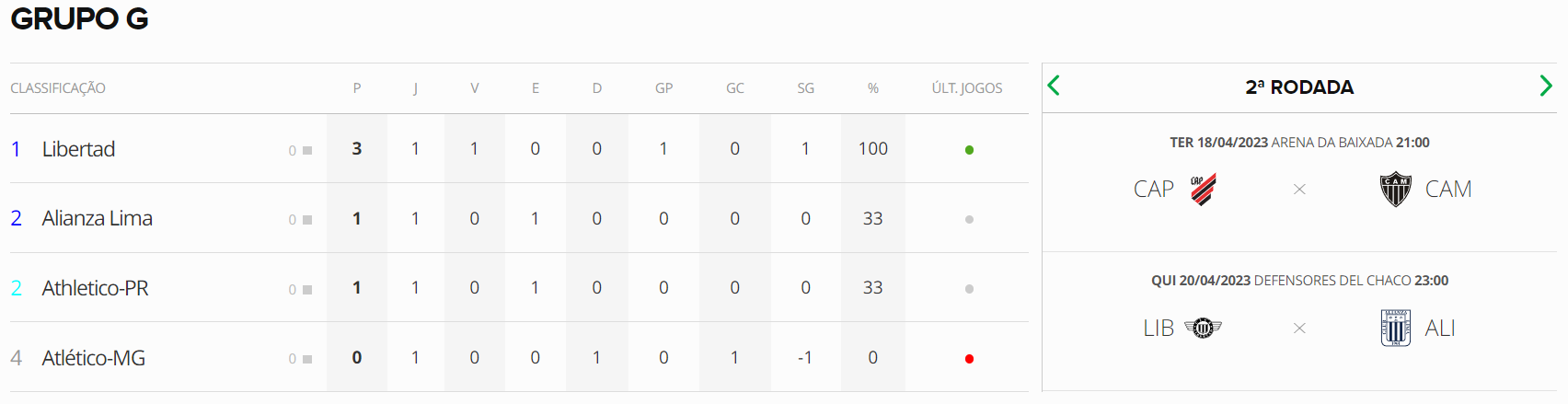Click the CLASSIFICAÇÃO column header
Viewport: 1568px width, 404px height.
58,88
